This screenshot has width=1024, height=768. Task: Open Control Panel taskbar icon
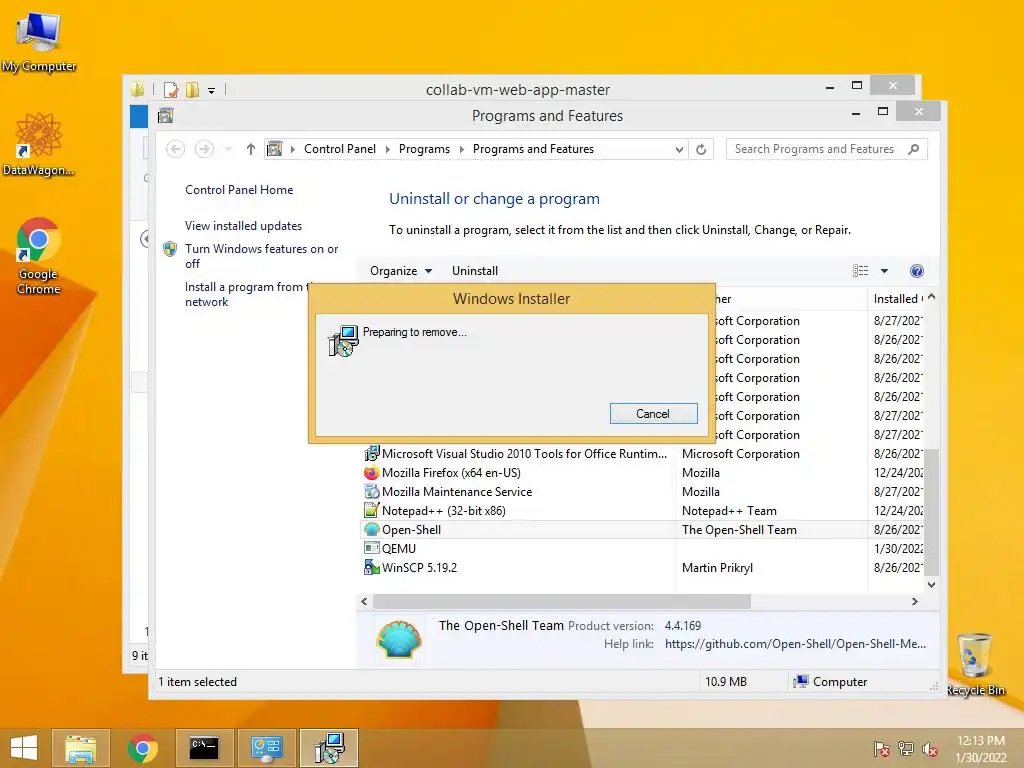coord(266,748)
